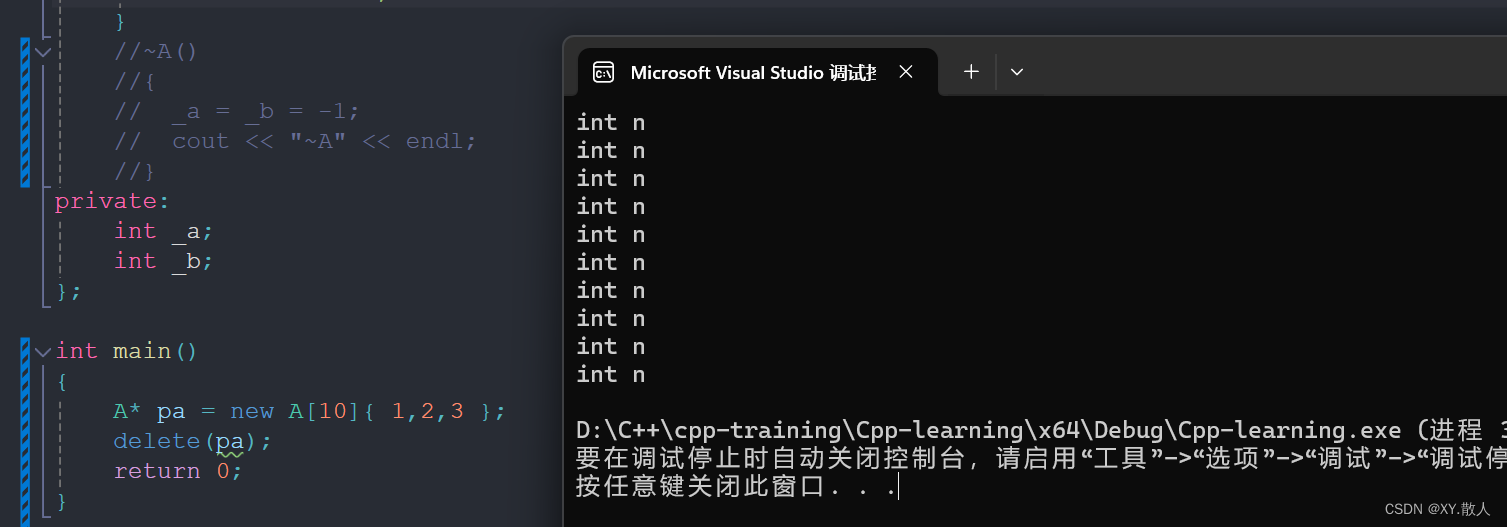Screen dimensions: 1507x527
Task: Open a new terminal tab with plus button
Action: pos(971,72)
